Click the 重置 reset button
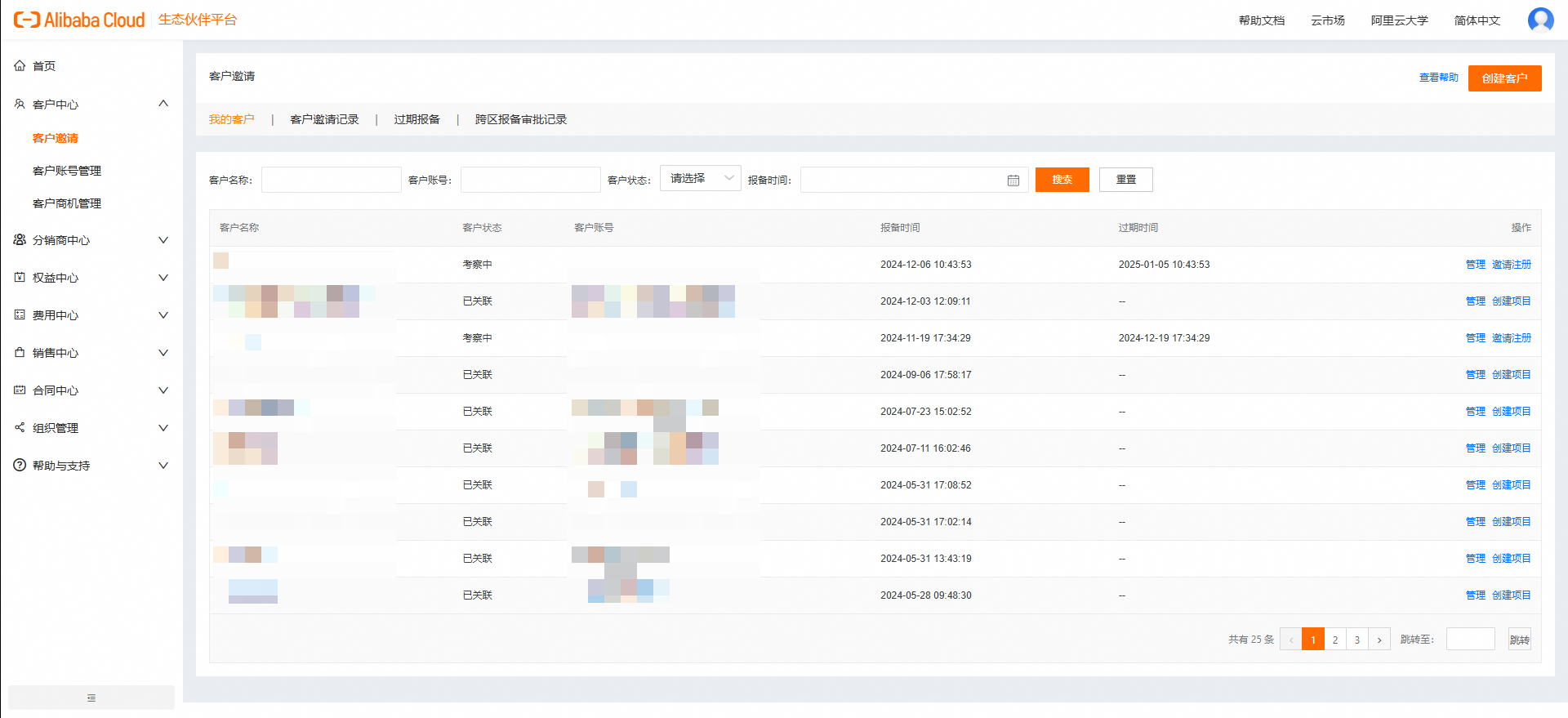The image size is (1568, 718). pos(1126,180)
